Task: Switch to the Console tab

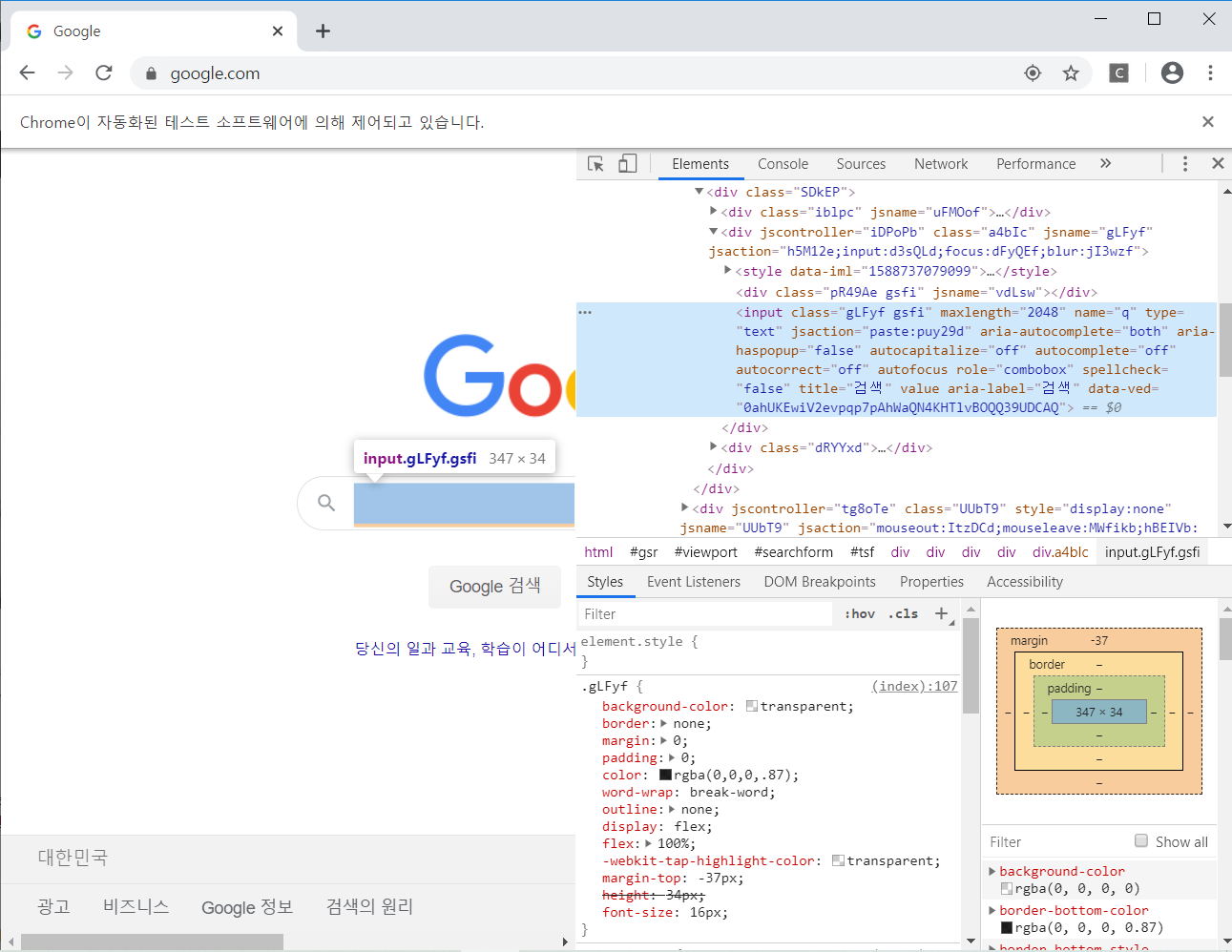Action: coord(783,164)
